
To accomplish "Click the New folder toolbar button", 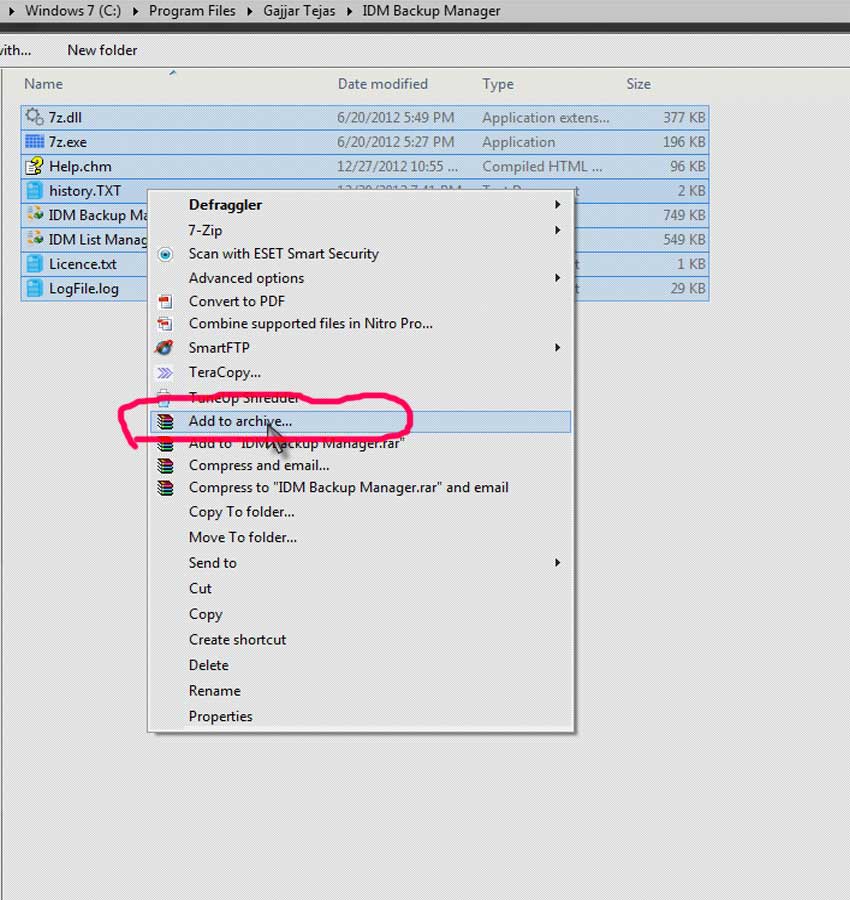I will tap(102, 51).
